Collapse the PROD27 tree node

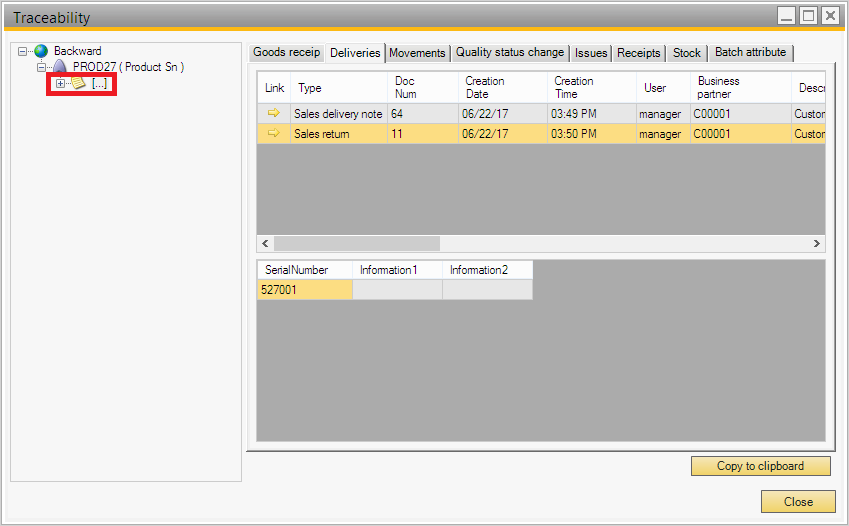(x=42, y=67)
